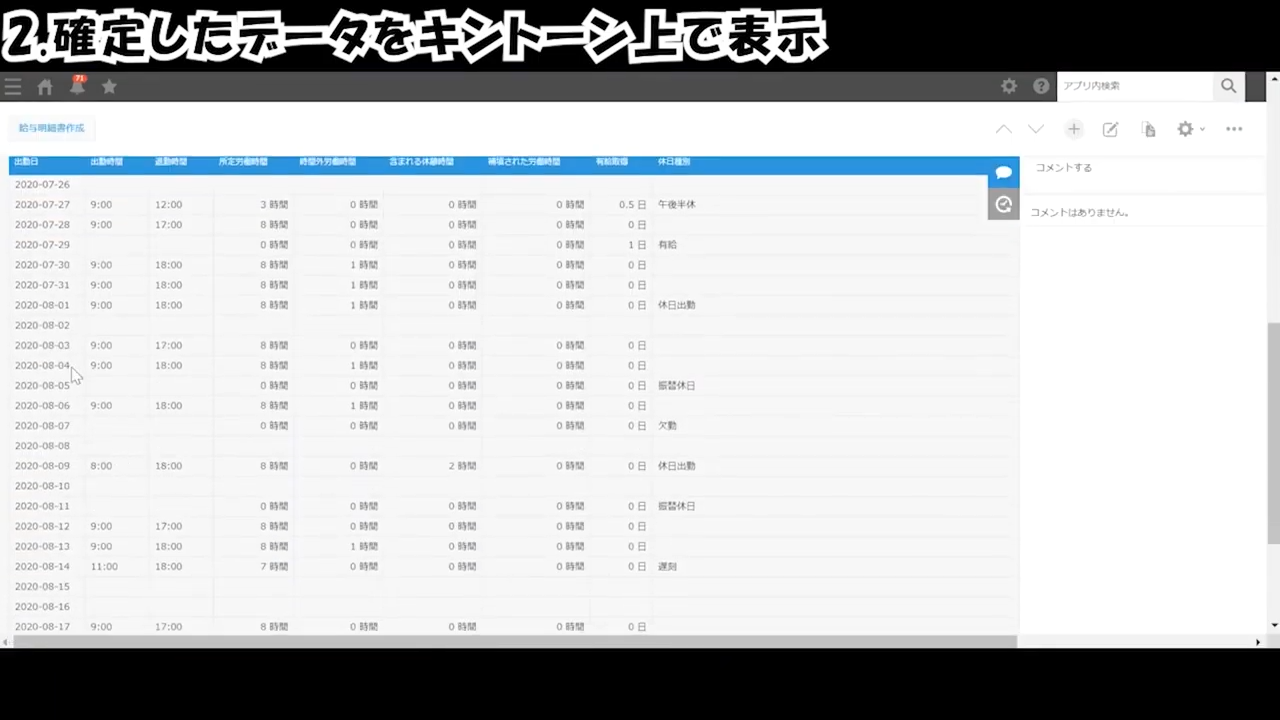The width and height of the screenshot is (1280, 720).
Task: Open the header gear settings menu
Action: click(1009, 87)
